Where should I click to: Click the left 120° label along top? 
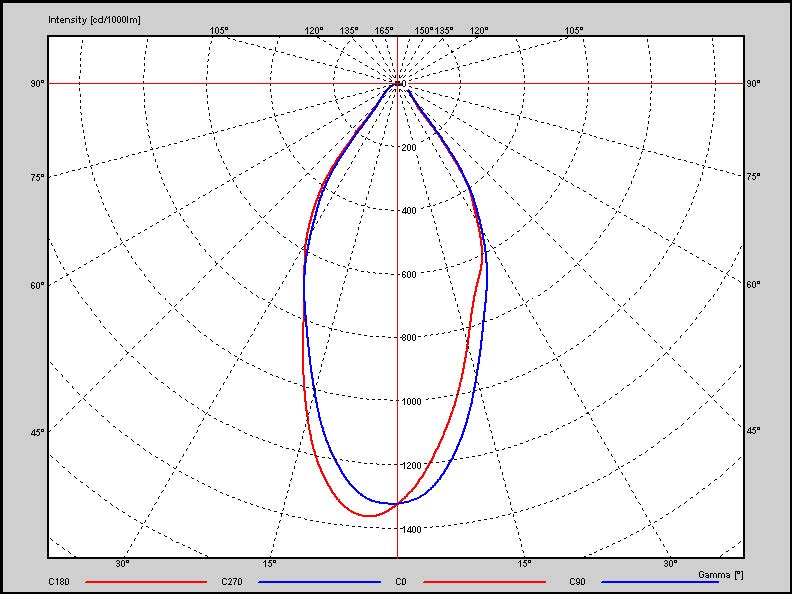(x=314, y=30)
